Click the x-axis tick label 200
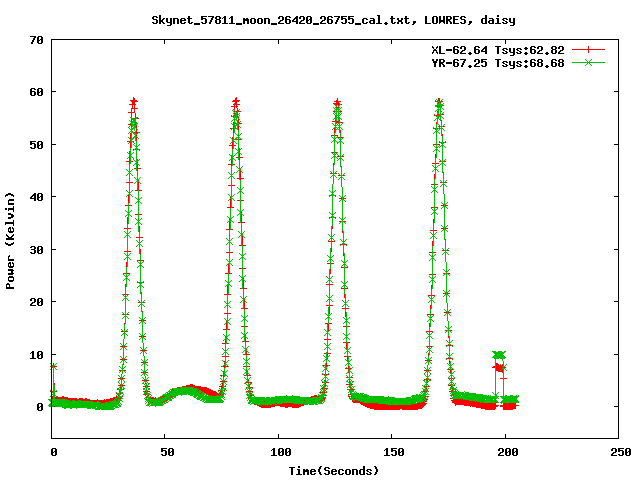Image resolution: width=640 pixels, height=480 pixels. 507,452
